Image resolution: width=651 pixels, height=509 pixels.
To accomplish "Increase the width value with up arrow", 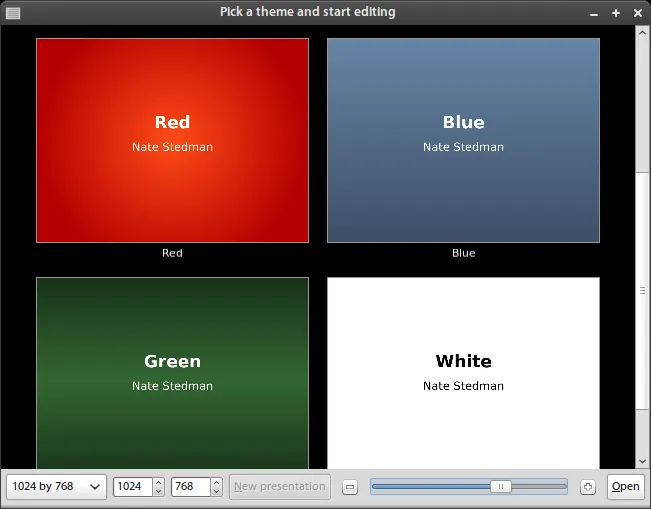I will [158, 482].
